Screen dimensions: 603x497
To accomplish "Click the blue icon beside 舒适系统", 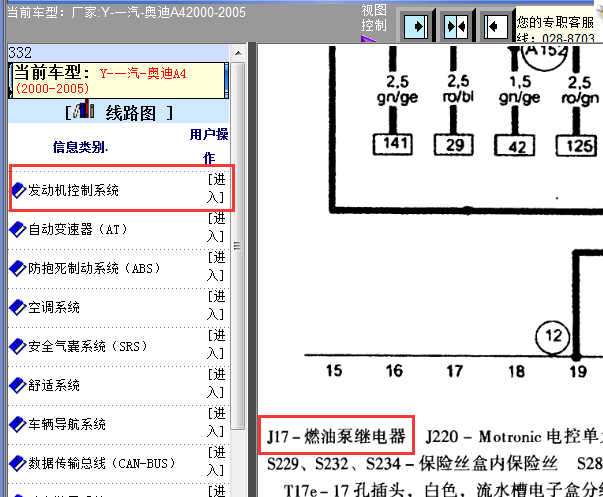I will [x=17, y=385].
